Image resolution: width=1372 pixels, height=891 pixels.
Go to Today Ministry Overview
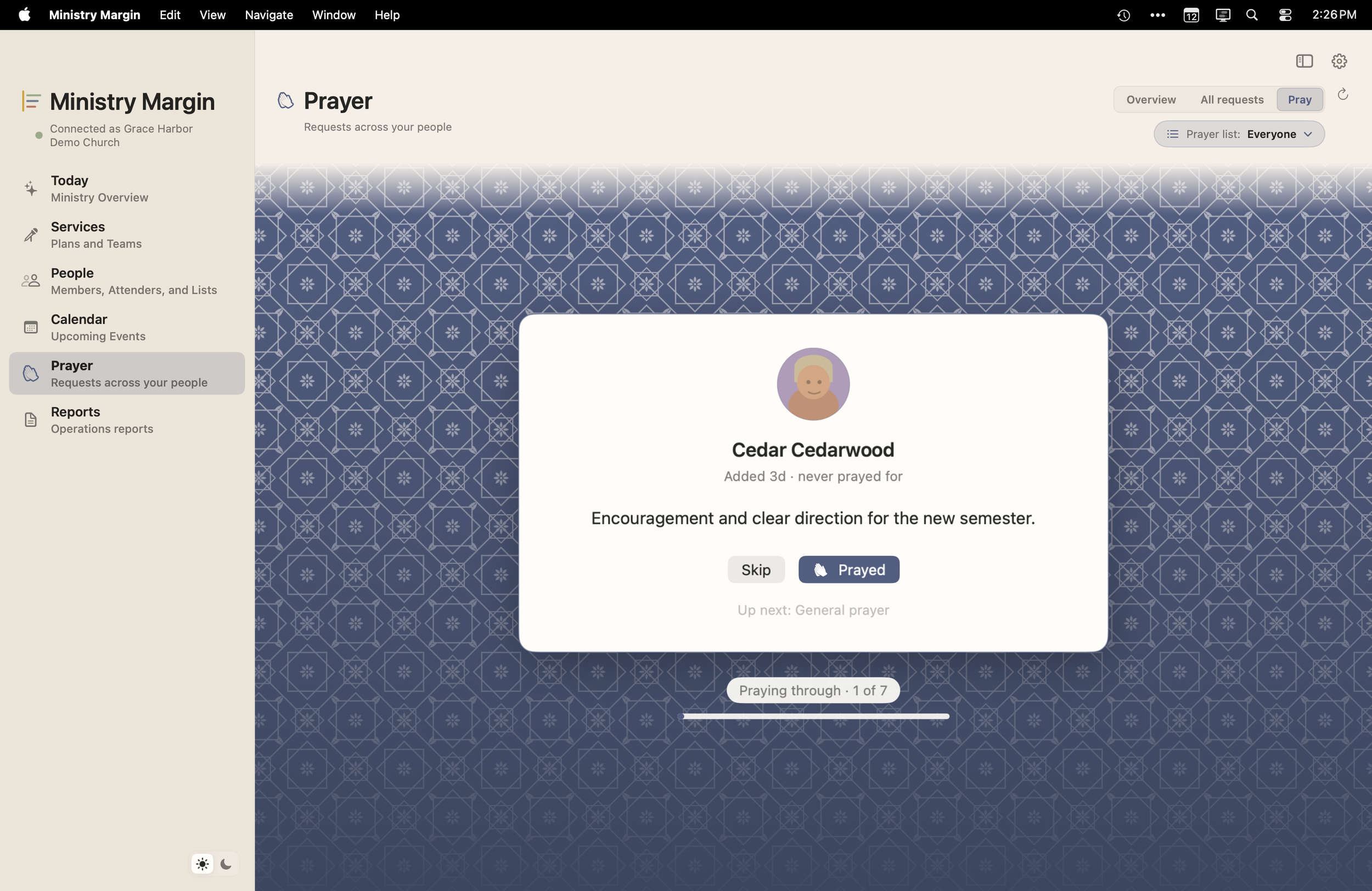click(x=127, y=188)
